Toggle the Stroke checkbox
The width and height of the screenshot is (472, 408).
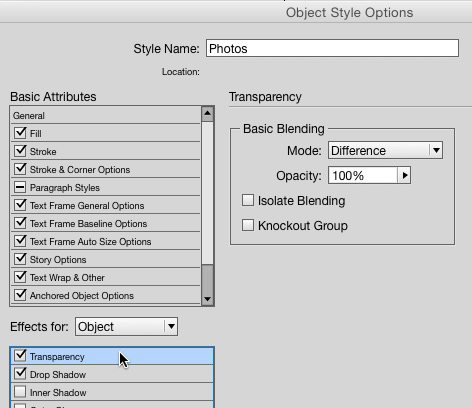tap(20, 151)
